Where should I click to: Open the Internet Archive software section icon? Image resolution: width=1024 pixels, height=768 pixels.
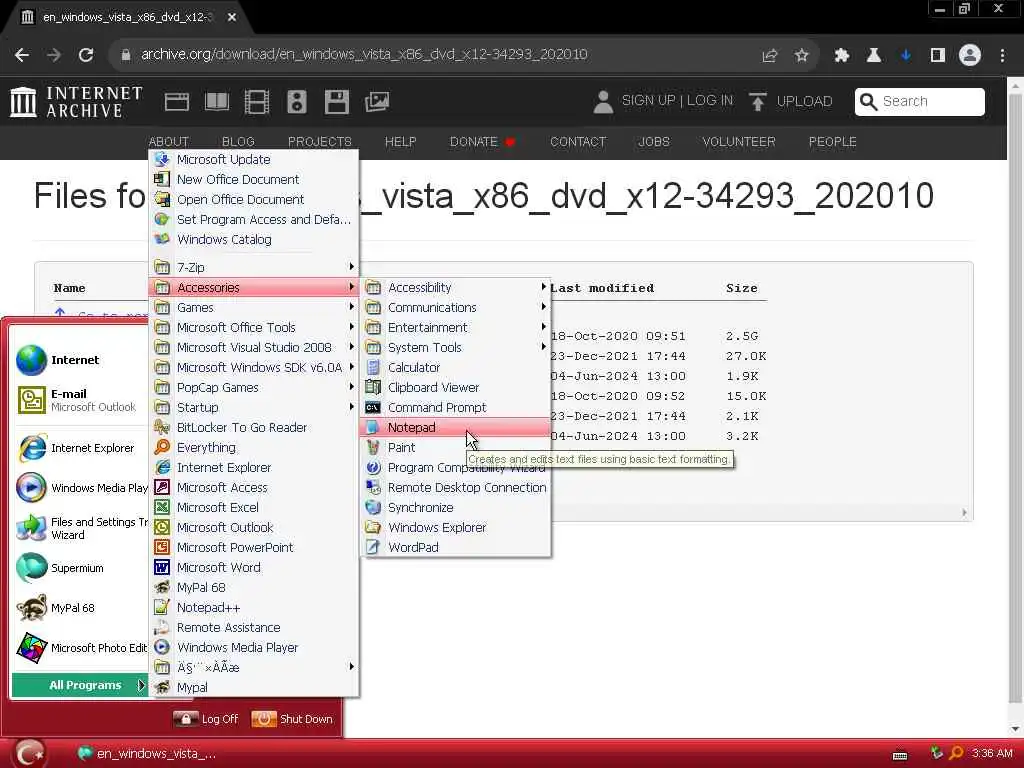(337, 102)
